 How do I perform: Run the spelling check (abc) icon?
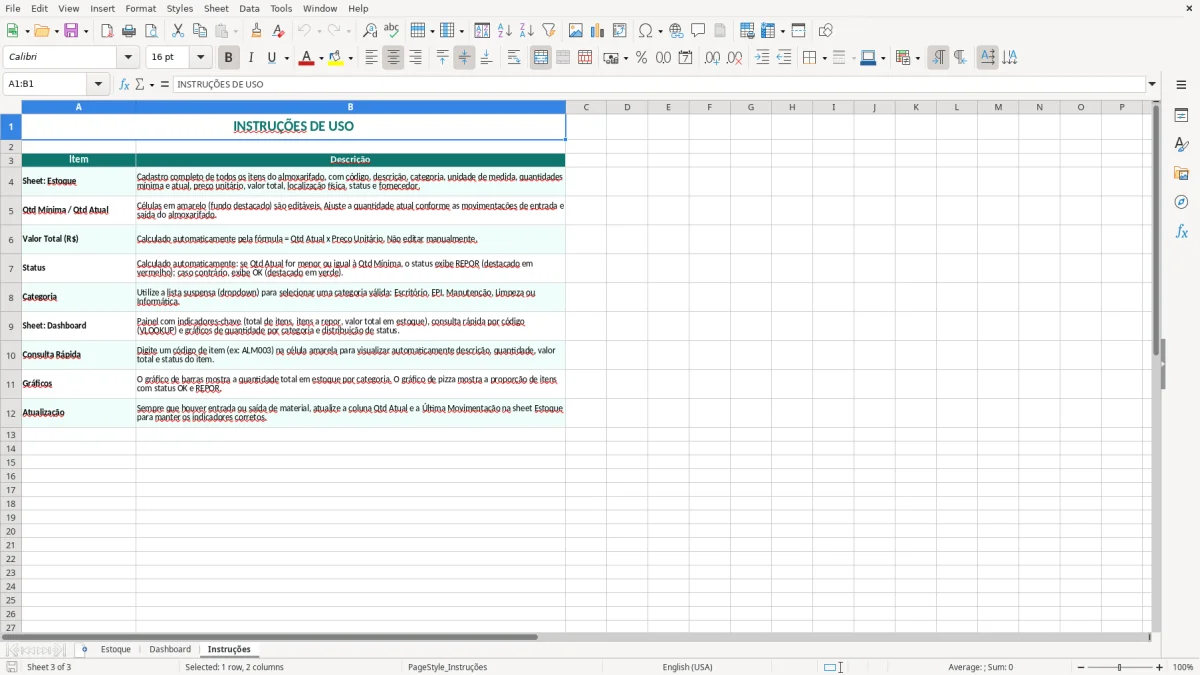point(392,31)
